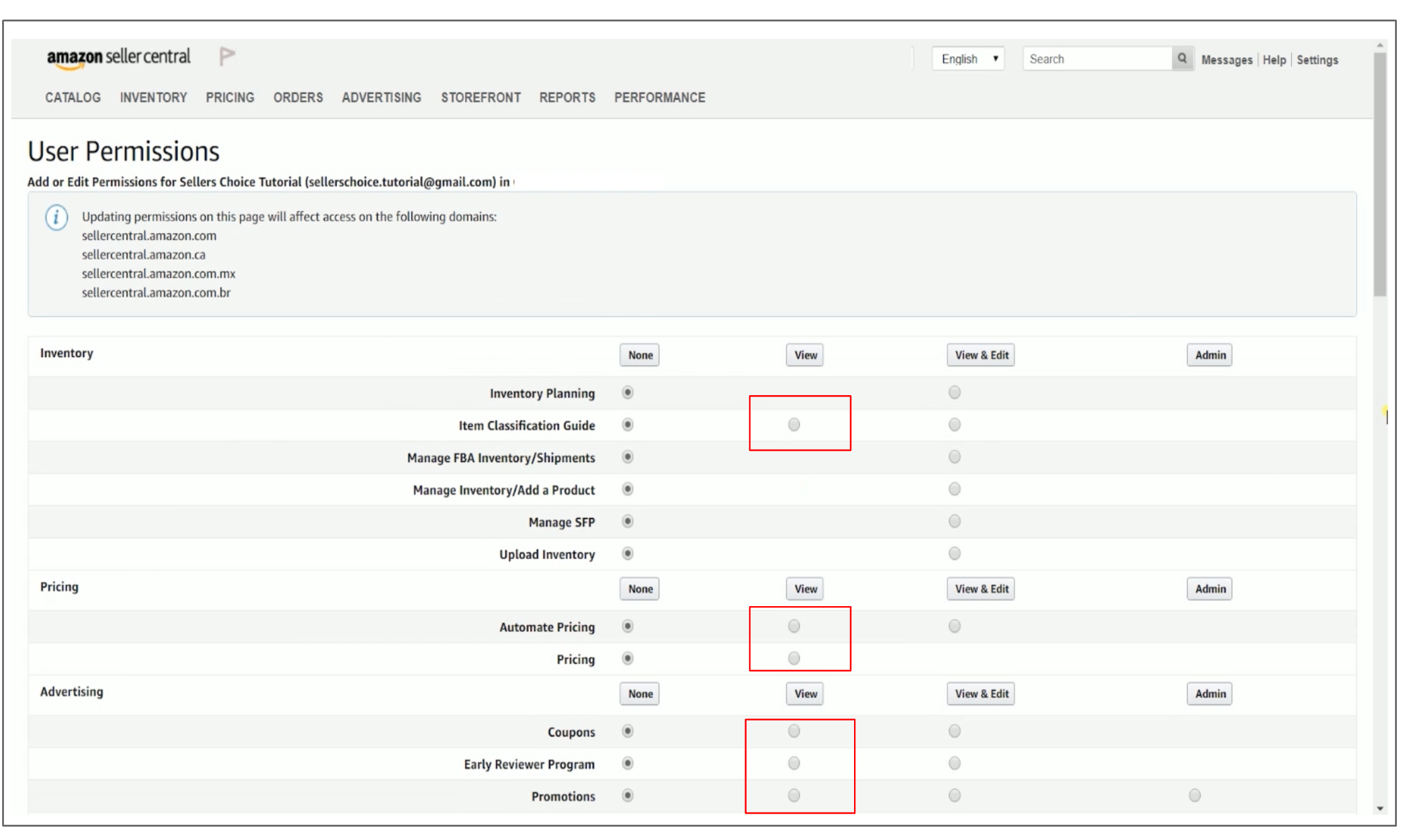Click the Inventory section Admin button
This screenshot has width=1403, height=840.
click(x=1209, y=355)
